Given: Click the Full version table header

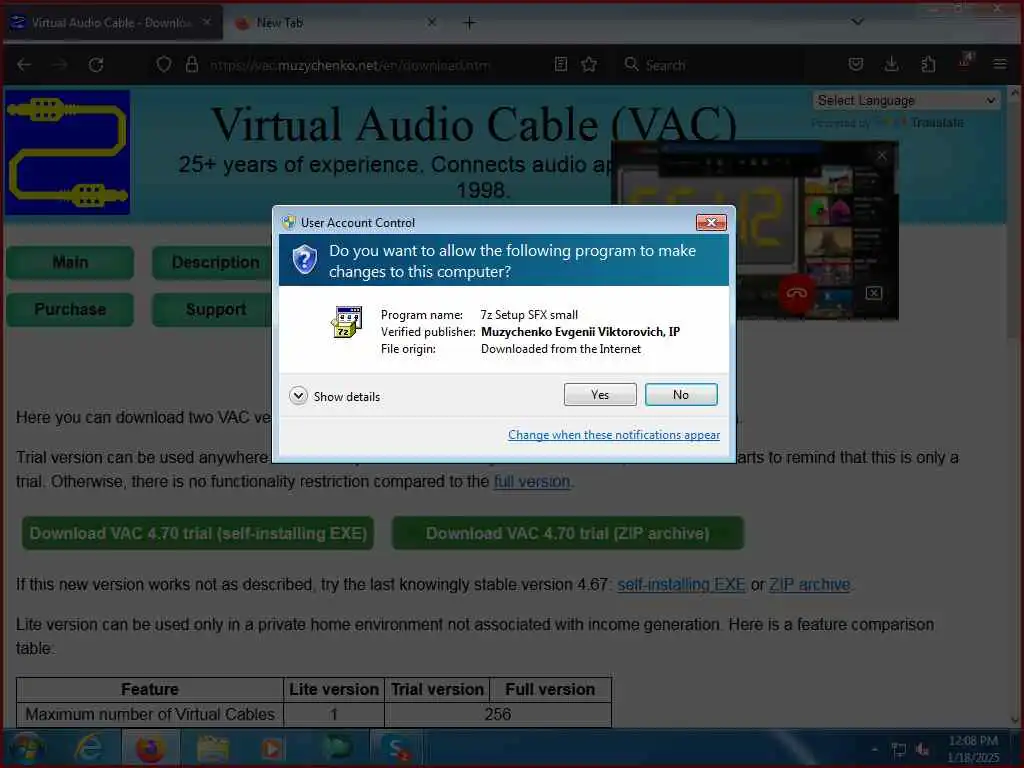Looking at the screenshot, I should point(550,690).
